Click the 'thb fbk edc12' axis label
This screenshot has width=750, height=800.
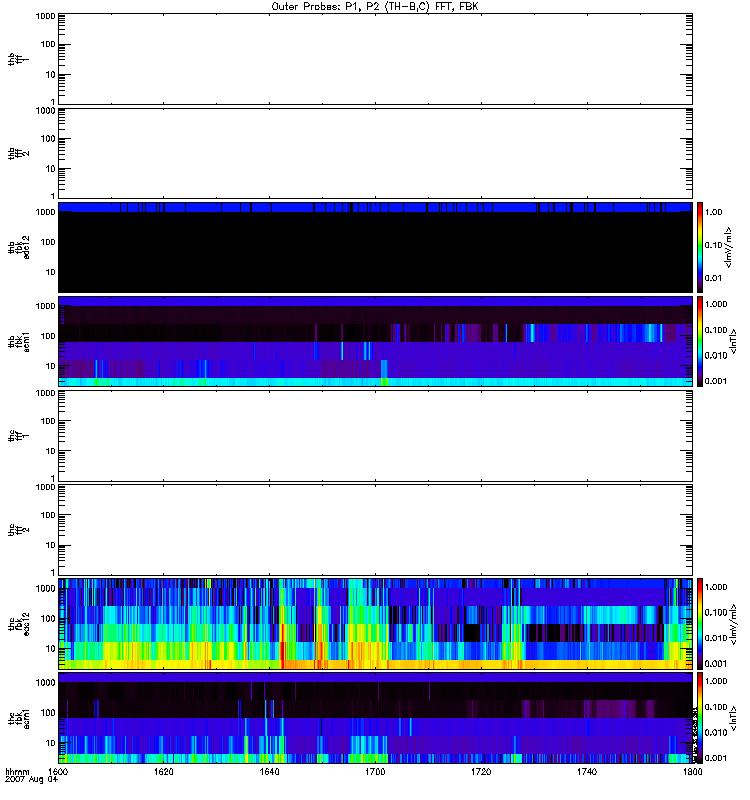pos(19,247)
